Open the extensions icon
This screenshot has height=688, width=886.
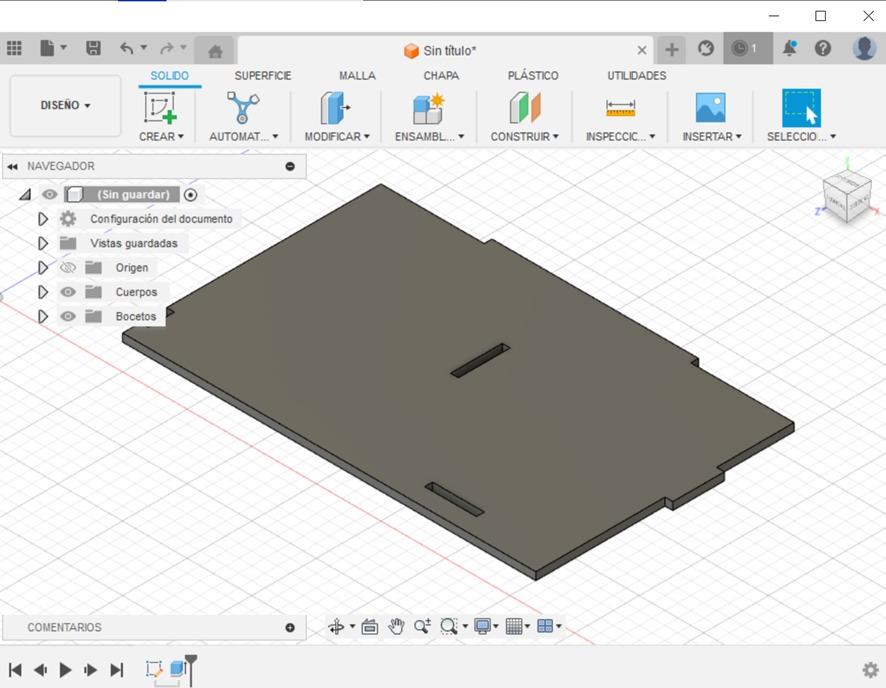pos(706,49)
